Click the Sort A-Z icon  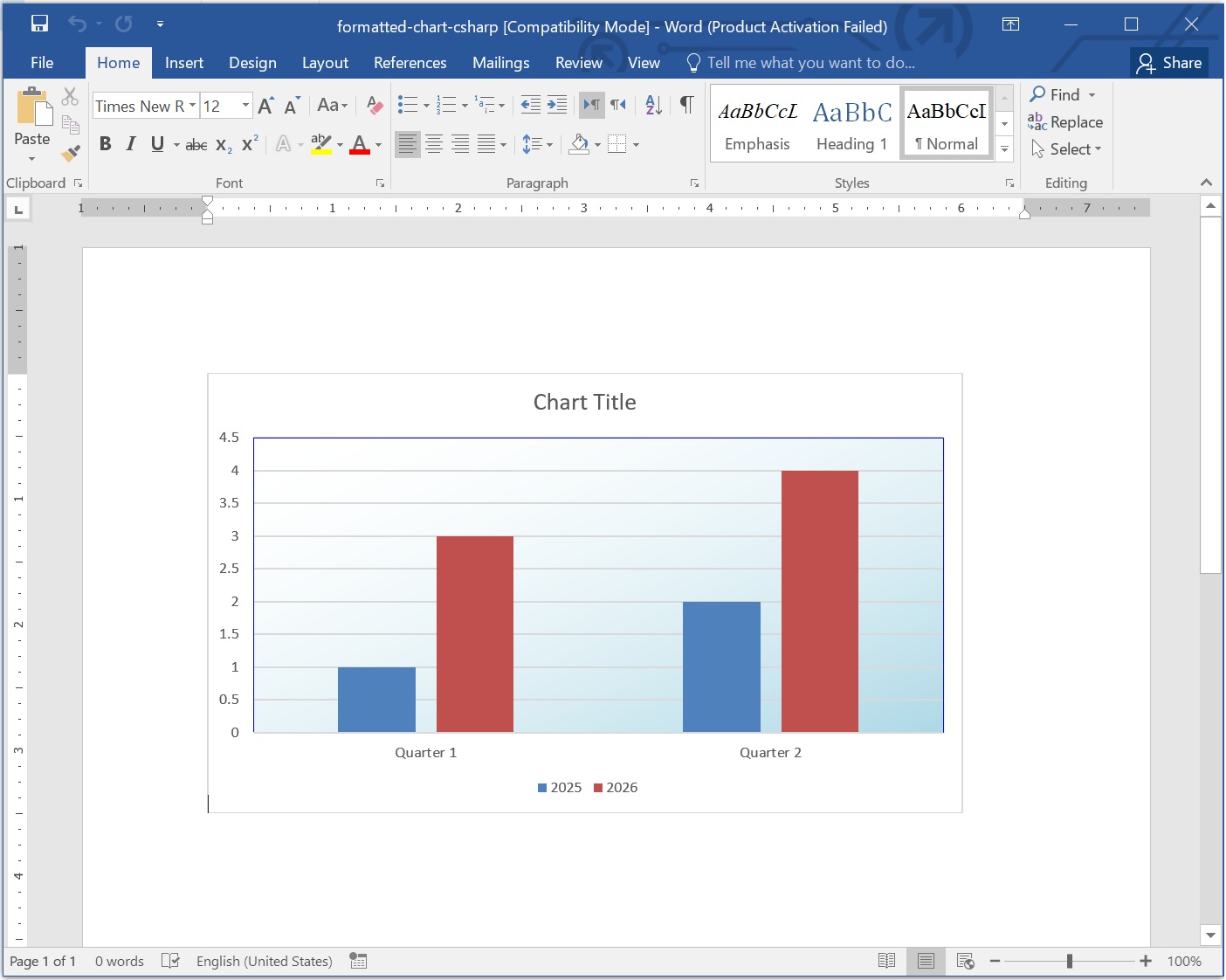tap(653, 106)
